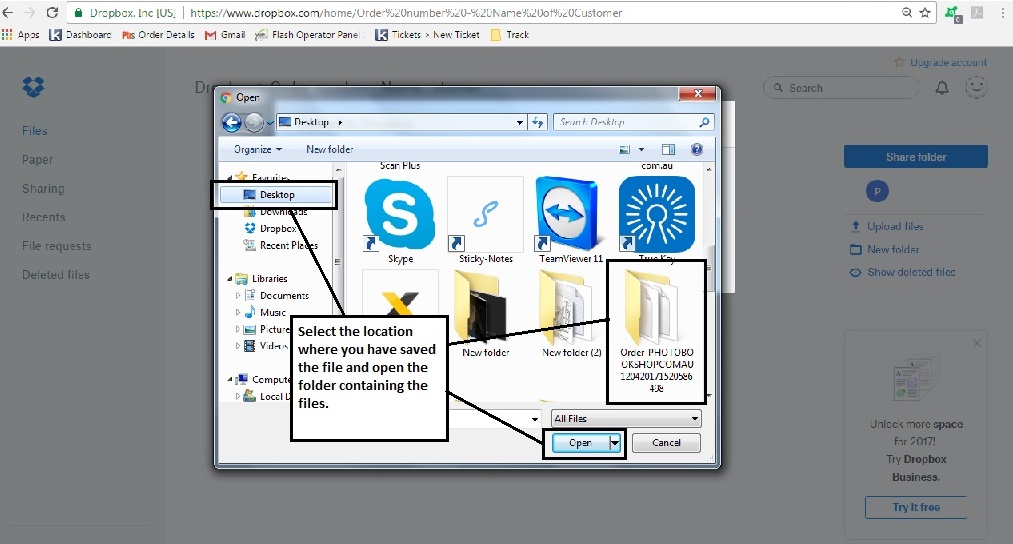
Task: Select the Order PHOTOBOOKSHOPCOMAU folder
Action: [656, 332]
